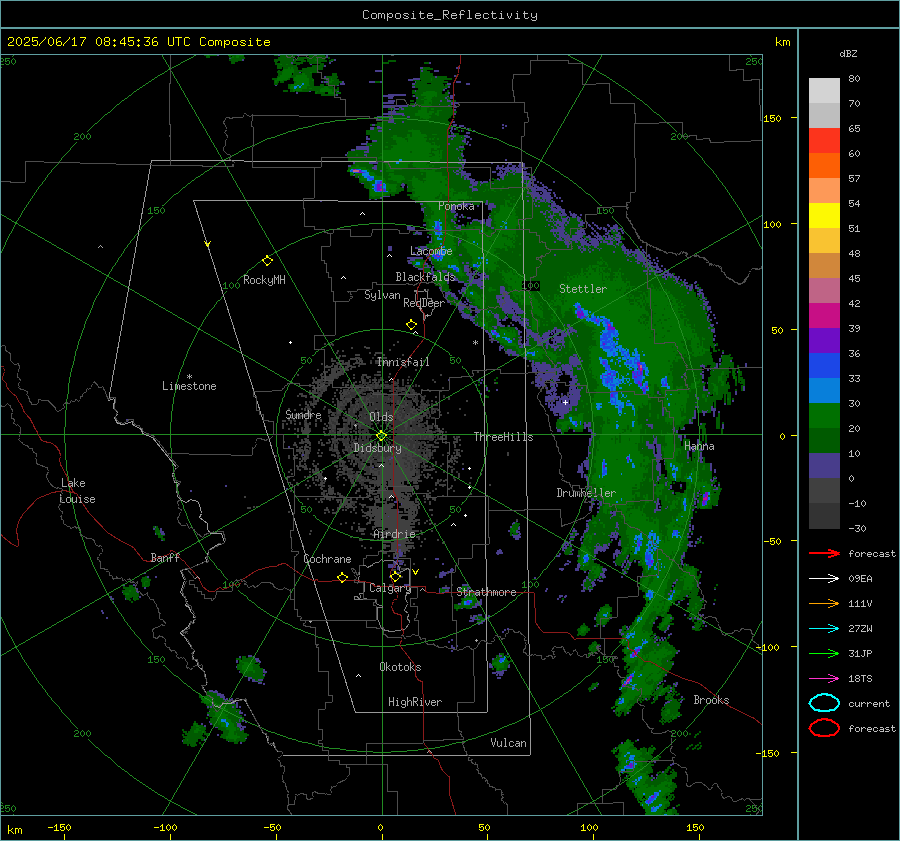Pick the green swatch between 30 and 20 dBZ
The image size is (900, 841).
pos(824,415)
